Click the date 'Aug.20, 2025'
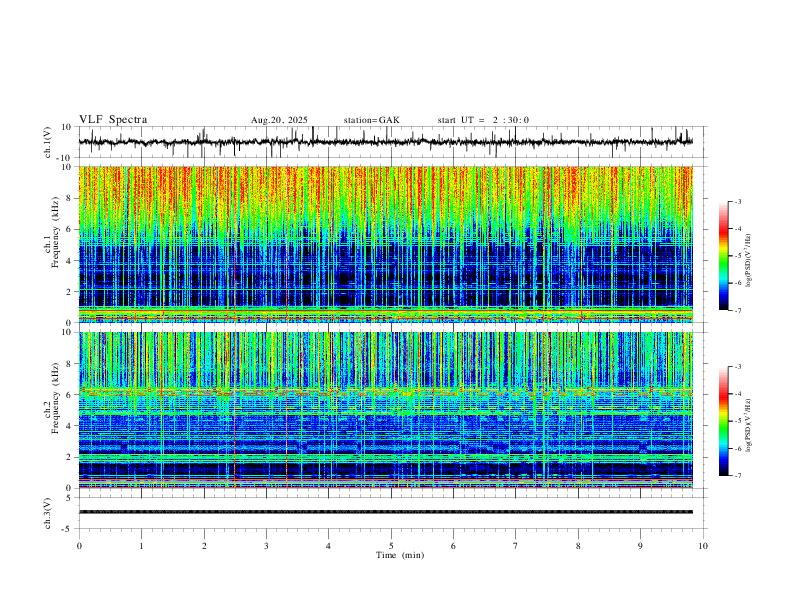This screenshot has height=612, width=792. [x=279, y=120]
